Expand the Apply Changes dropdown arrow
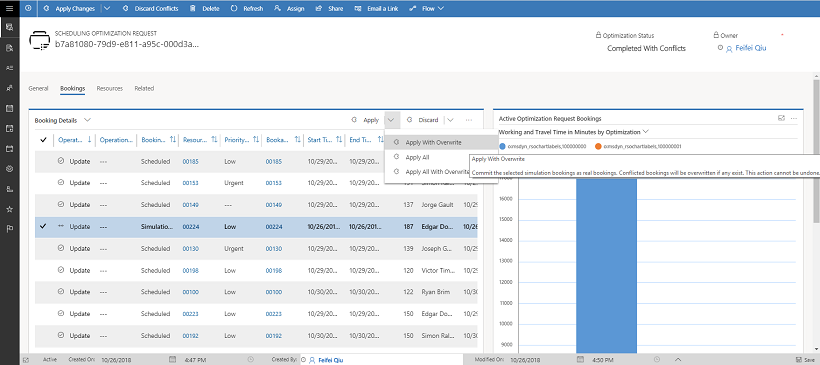Screen dimensions: 820x365 pyautogui.click(x=107, y=8)
